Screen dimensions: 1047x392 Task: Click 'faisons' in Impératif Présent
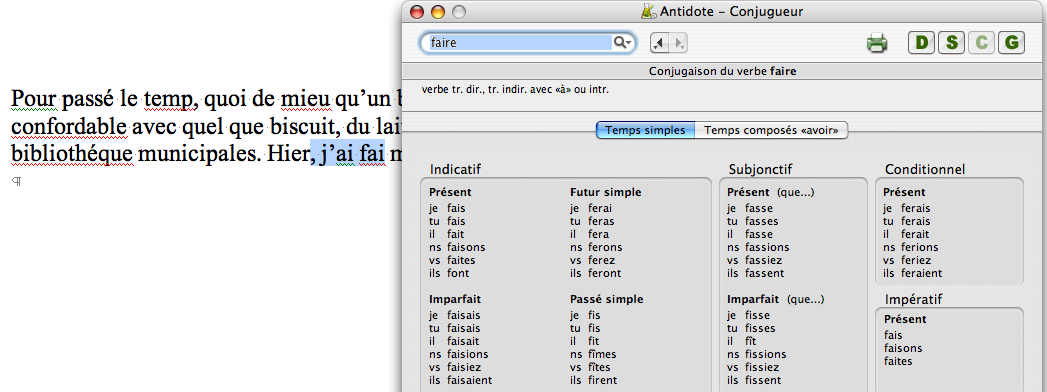[x=903, y=349]
